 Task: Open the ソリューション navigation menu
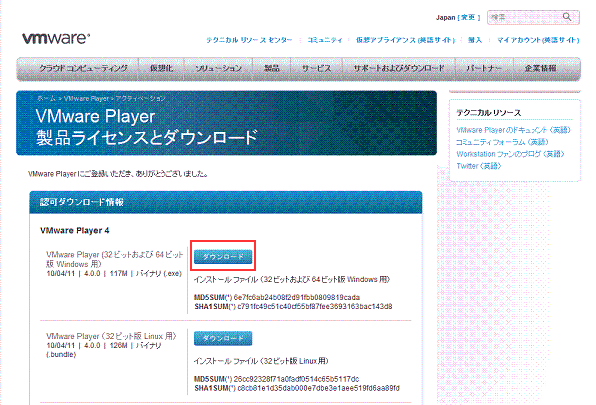pyautogui.click(x=219, y=68)
